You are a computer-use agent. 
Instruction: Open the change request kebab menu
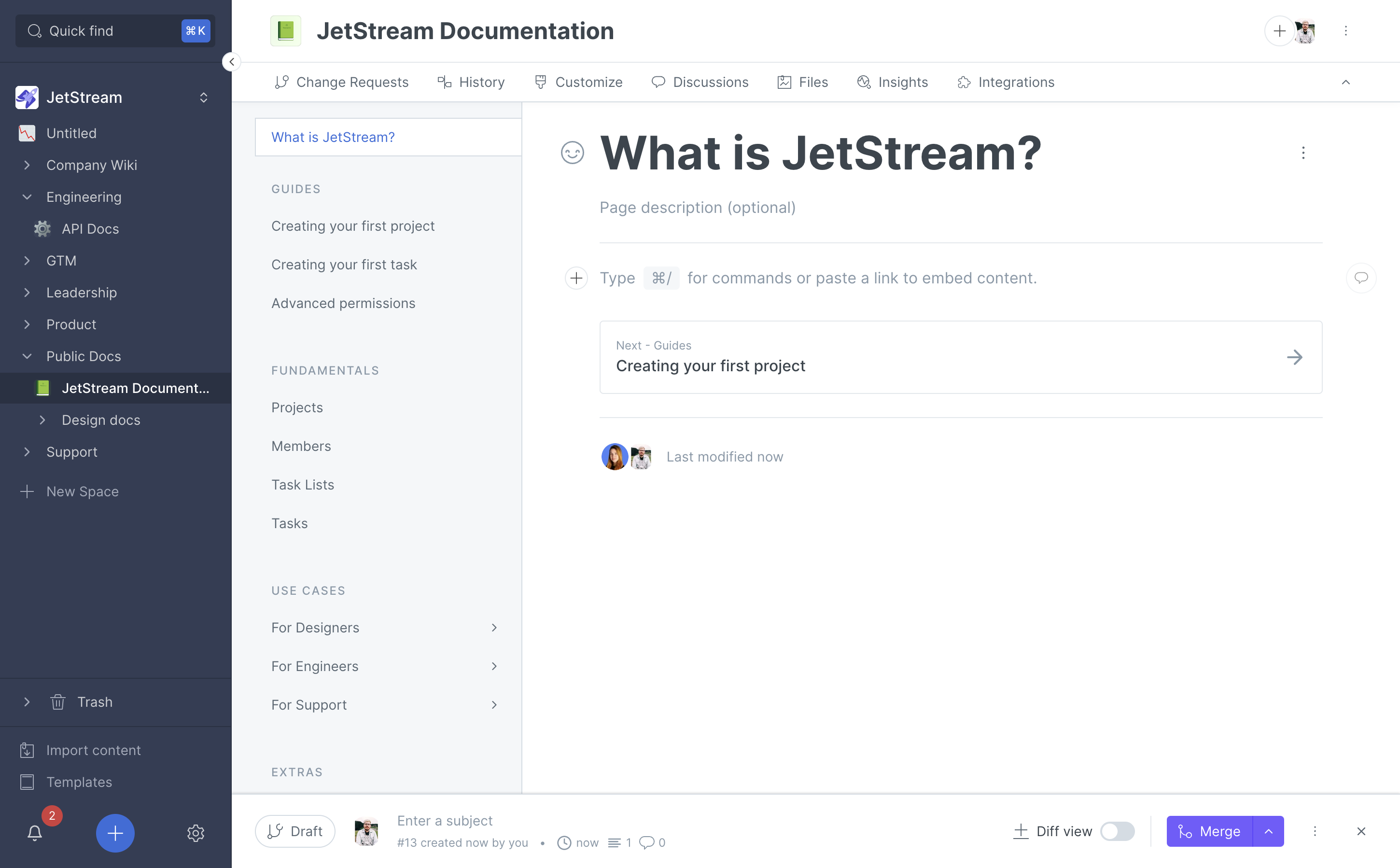(x=1315, y=831)
